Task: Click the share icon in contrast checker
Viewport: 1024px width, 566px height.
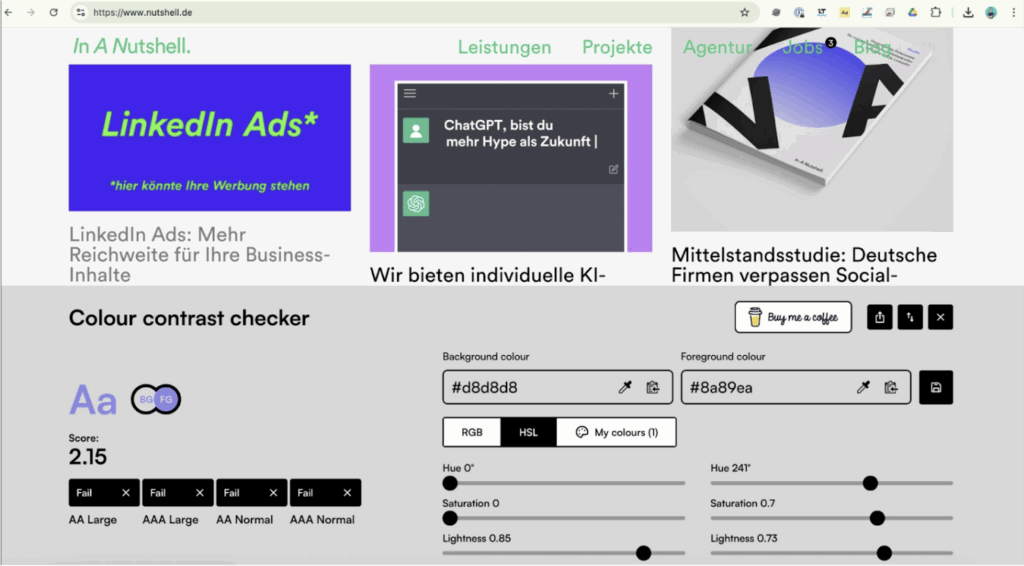Action: (880, 317)
